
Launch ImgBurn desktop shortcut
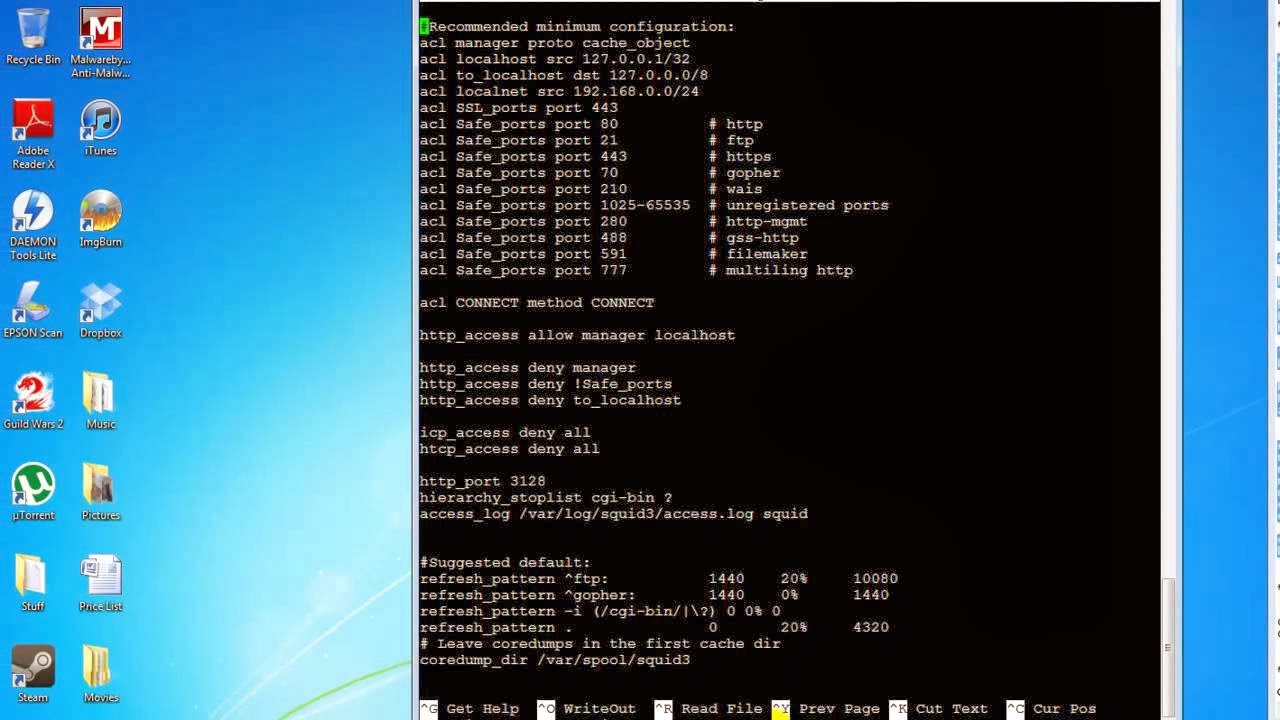point(100,219)
